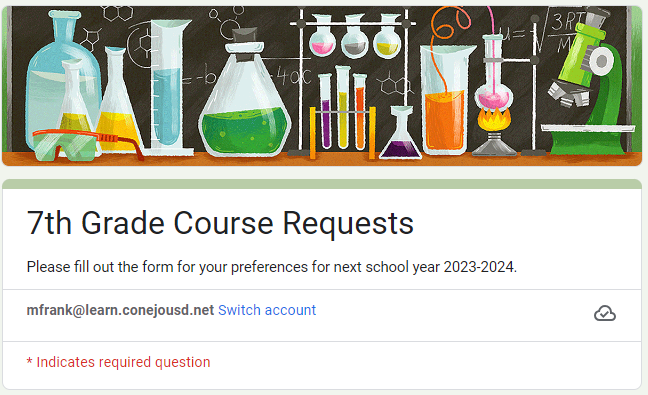Image resolution: width=648 pixels, height=395 pixels.
Task: Click the burner flame under pink flask
Action: coord(494,118)
